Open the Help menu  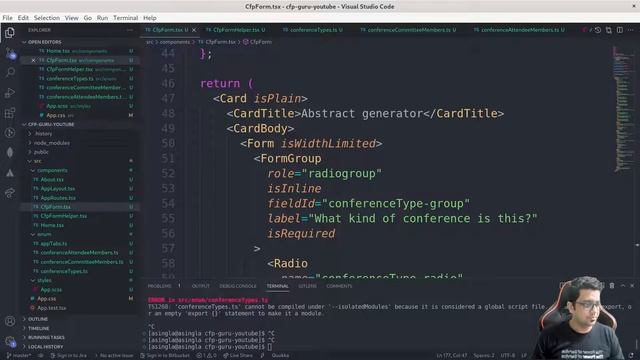pyautogui.click(x=149, y=18)
